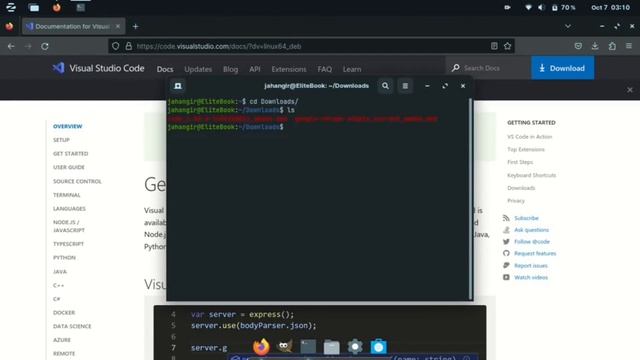
Task: Click the terminal search magnifier icon
Action: coord(385,86)
